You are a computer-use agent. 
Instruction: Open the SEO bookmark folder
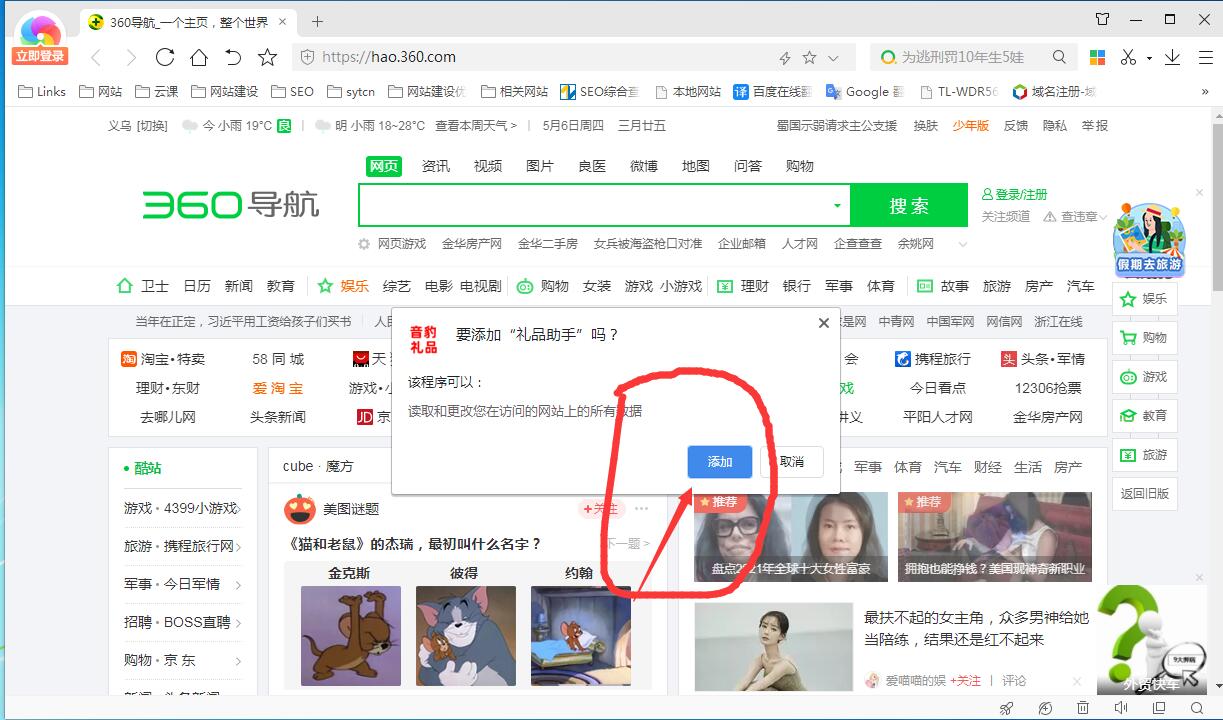pyautogui.click(x=292, y=91)
